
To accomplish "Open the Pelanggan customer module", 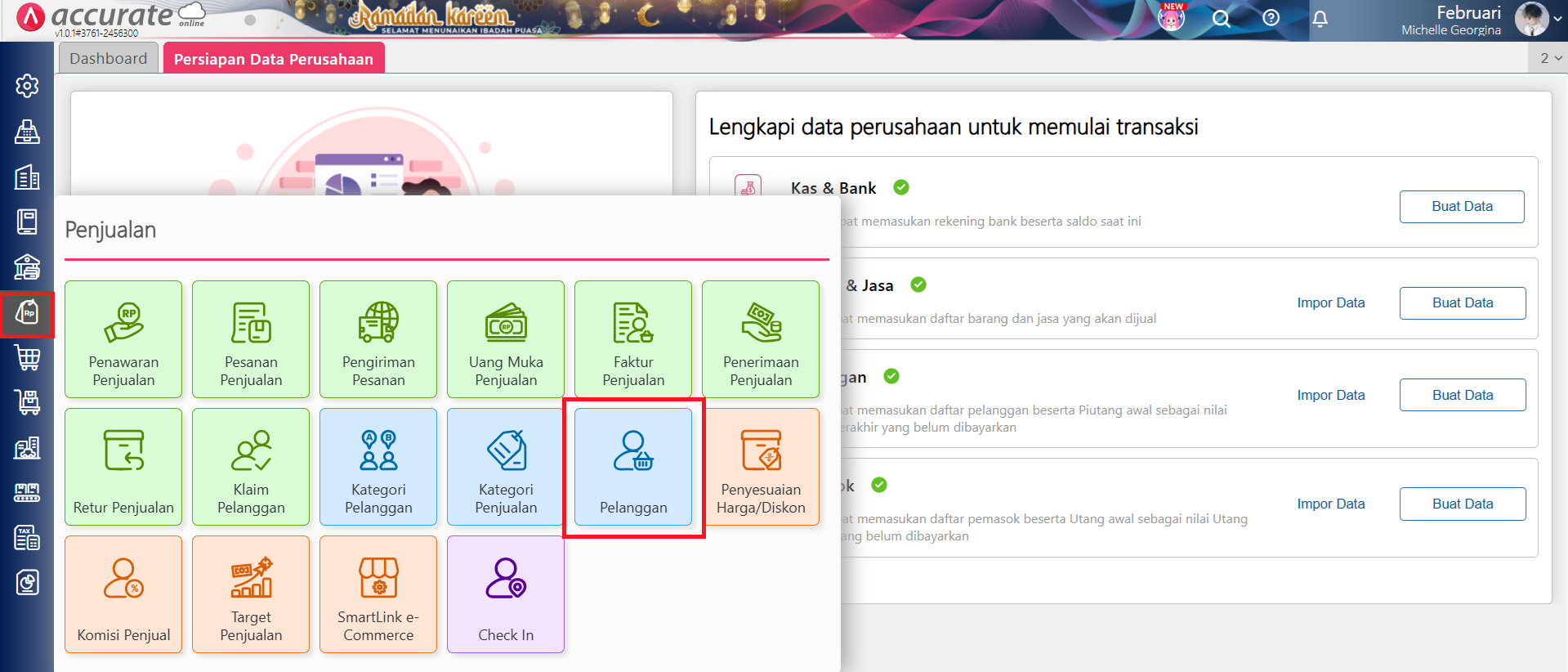I will click(x=633, y=468).
